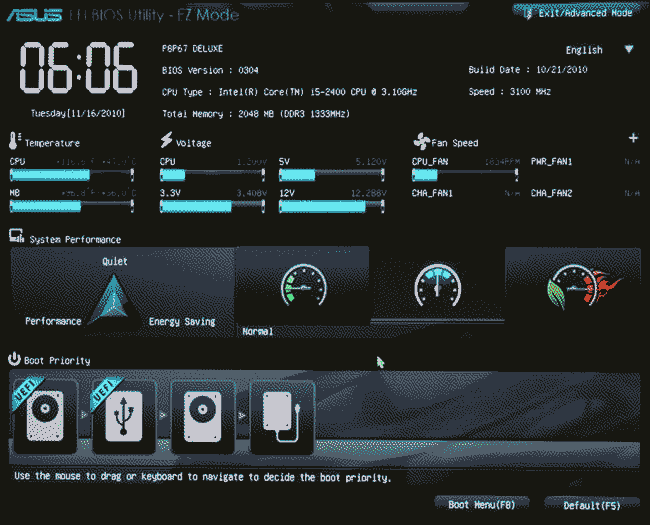650x525 pixels.
Task: Click the System Performance icon
Action: (16, 236)
